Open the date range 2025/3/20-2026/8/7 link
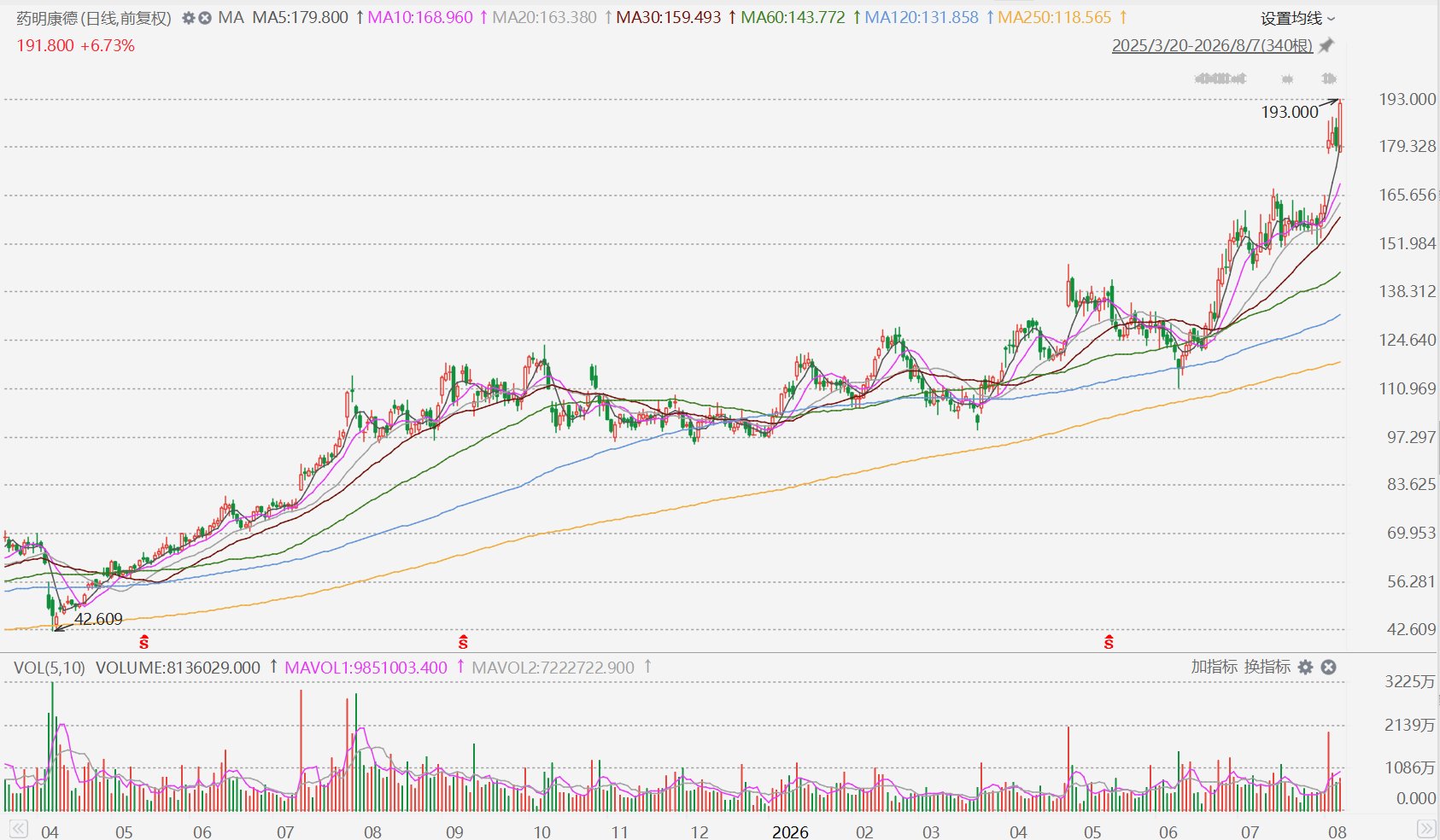 point(1212,45)
